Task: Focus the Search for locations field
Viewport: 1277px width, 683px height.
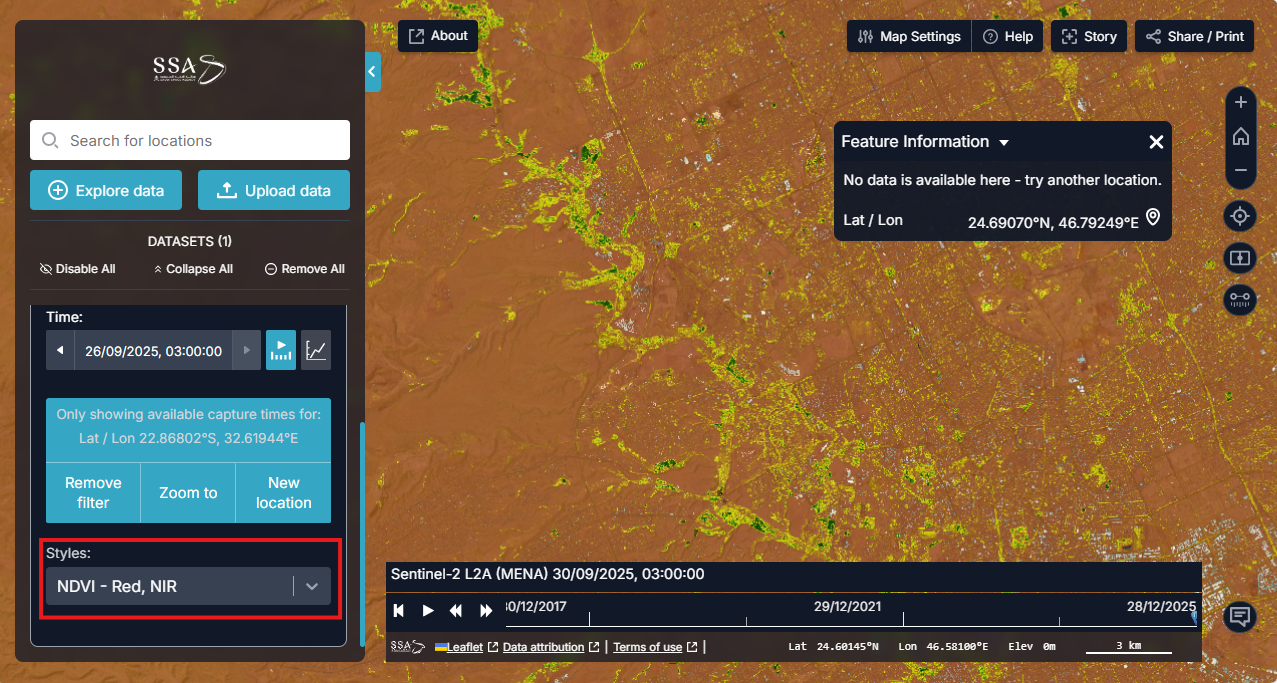Action: pyautogui.click(x=190, y=140)
